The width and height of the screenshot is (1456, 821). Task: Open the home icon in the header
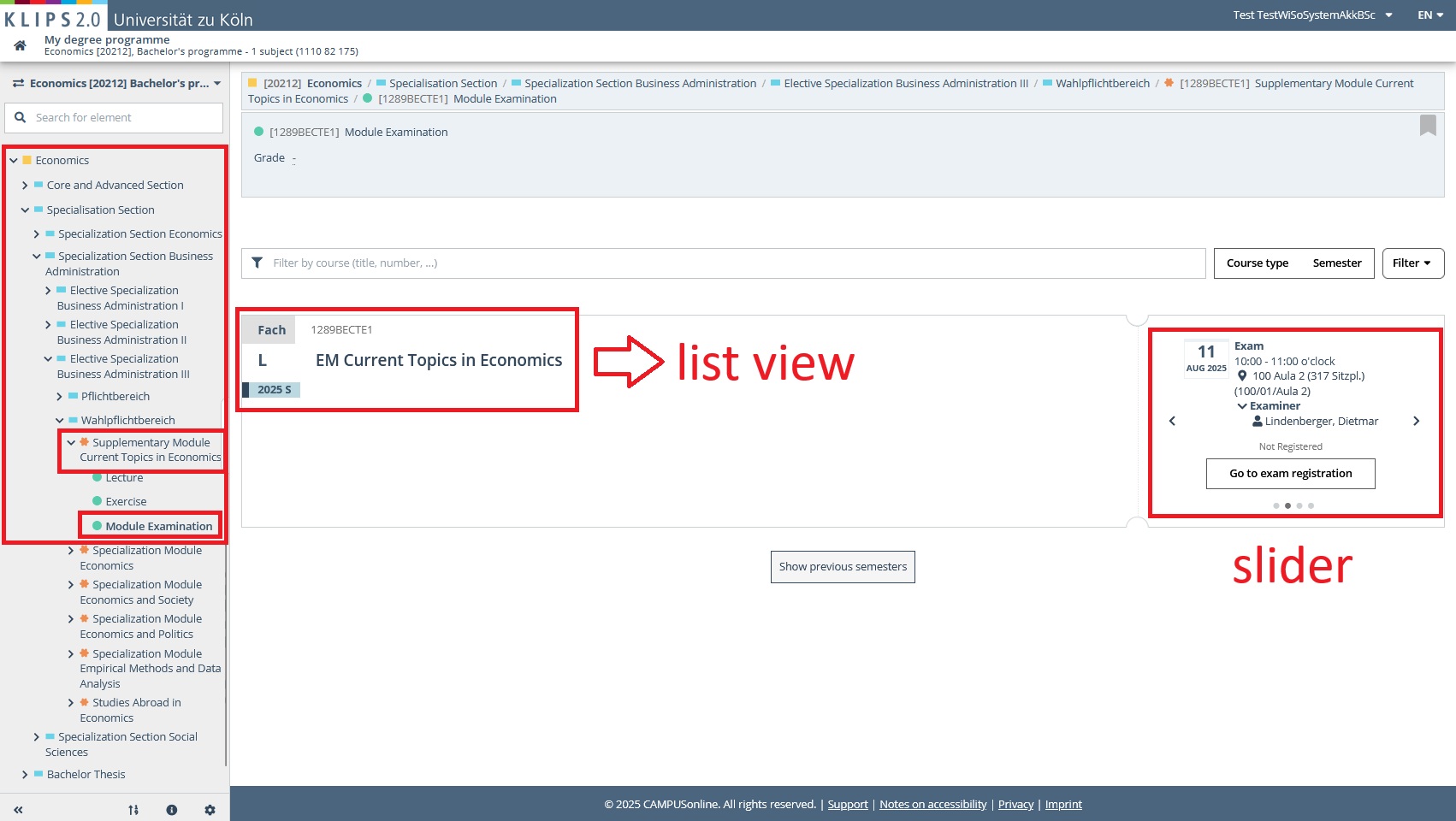tap(20, 45)
